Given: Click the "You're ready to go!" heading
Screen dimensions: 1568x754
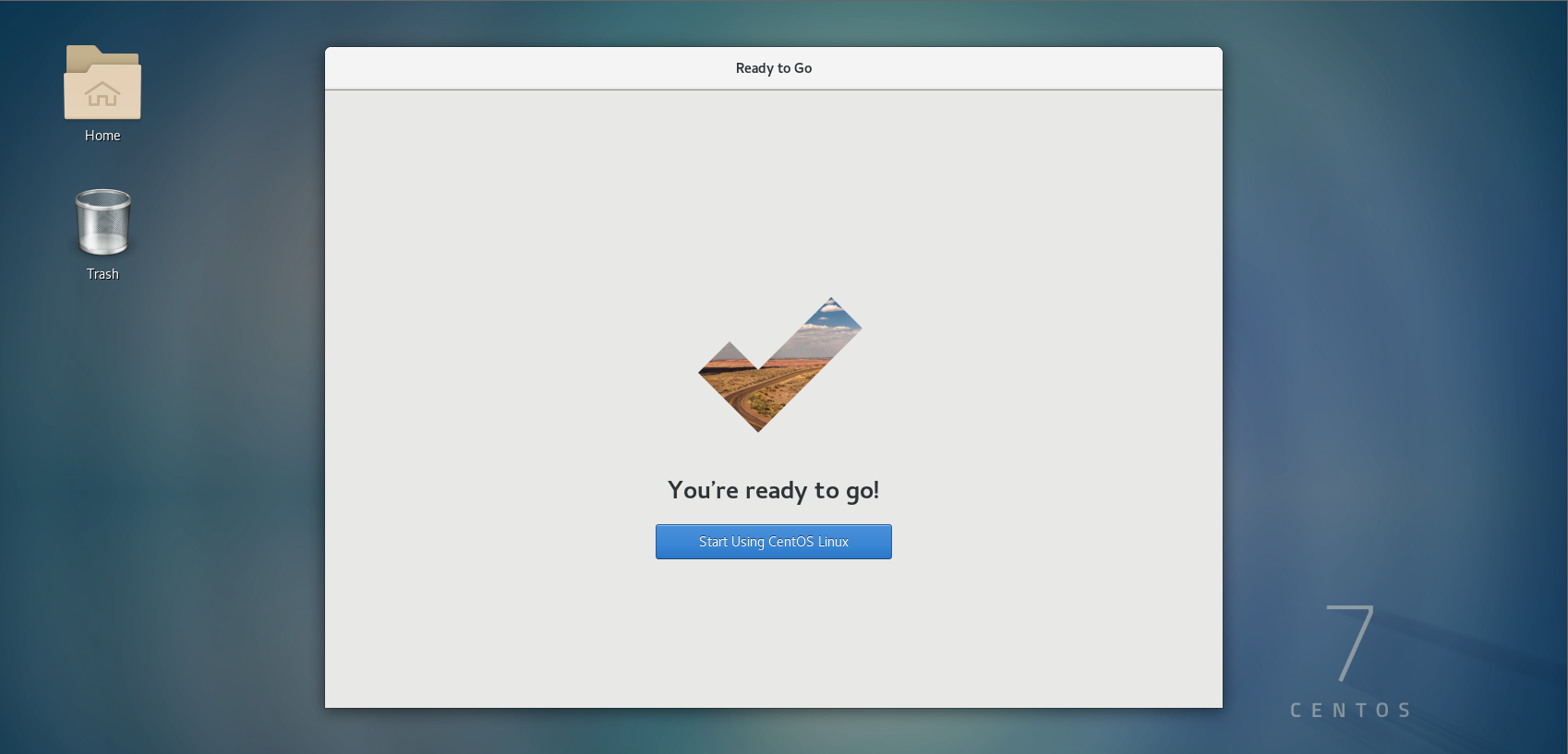Looking at the screenshot, I should coord(774,490).
